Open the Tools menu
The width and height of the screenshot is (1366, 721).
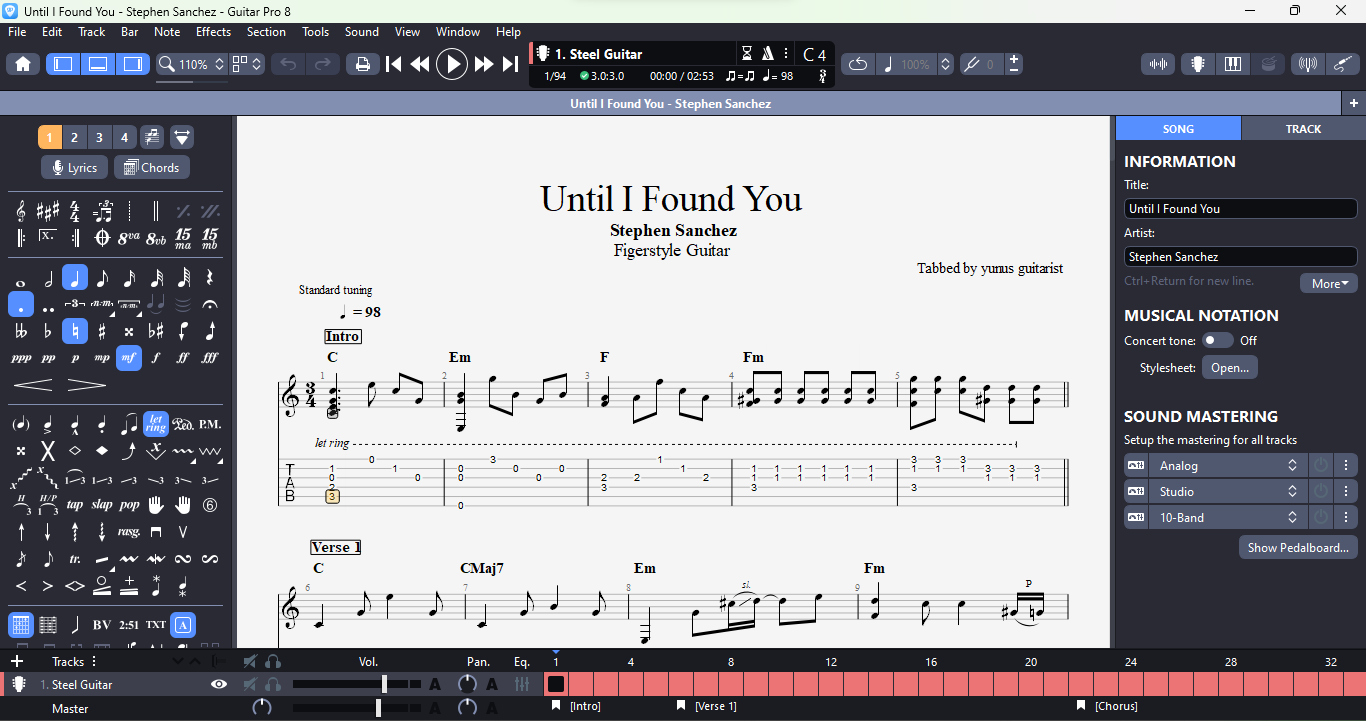[315, 32]
